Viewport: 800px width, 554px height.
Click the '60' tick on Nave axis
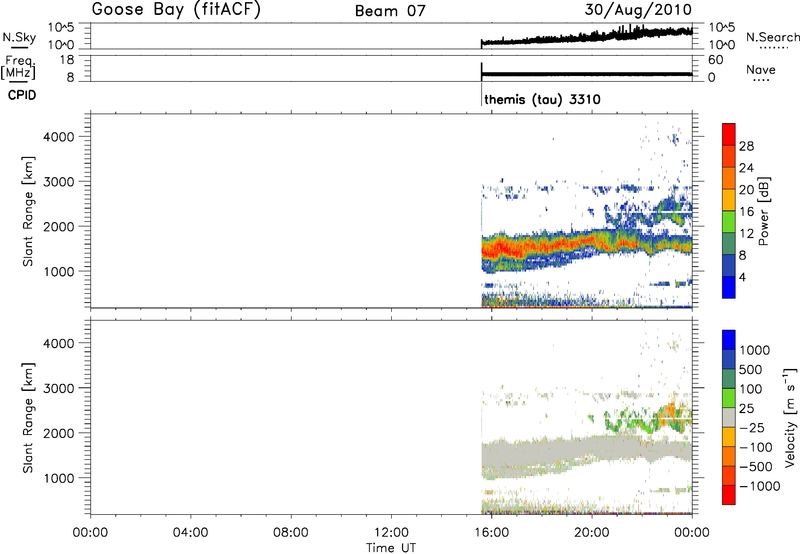716,60
